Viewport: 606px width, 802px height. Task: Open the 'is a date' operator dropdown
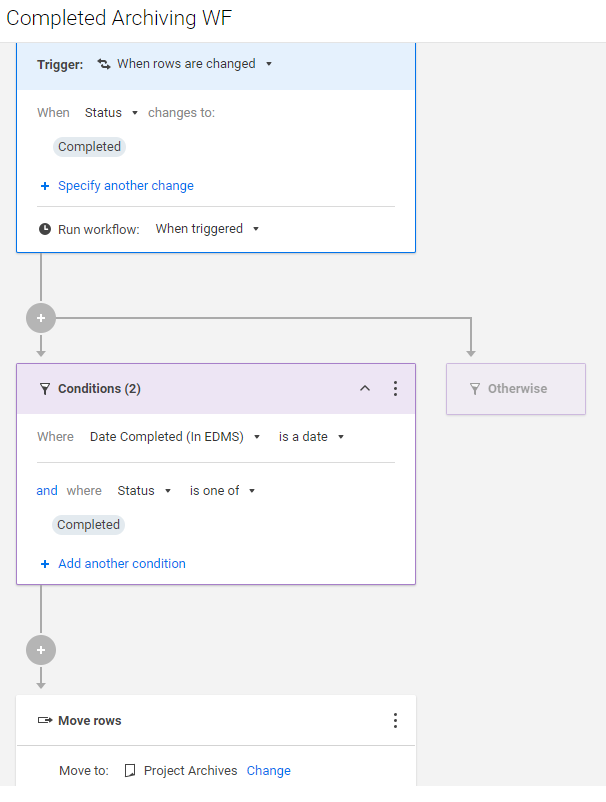coord(311,437)
